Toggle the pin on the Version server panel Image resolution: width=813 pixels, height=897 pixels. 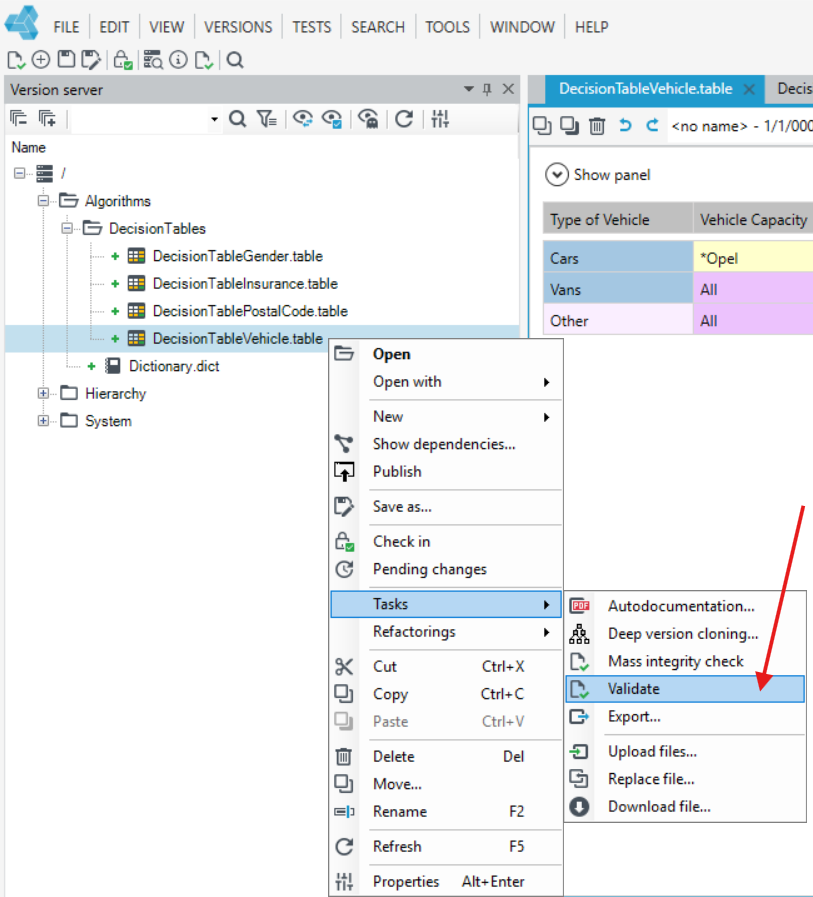click(x=487, y=89)
